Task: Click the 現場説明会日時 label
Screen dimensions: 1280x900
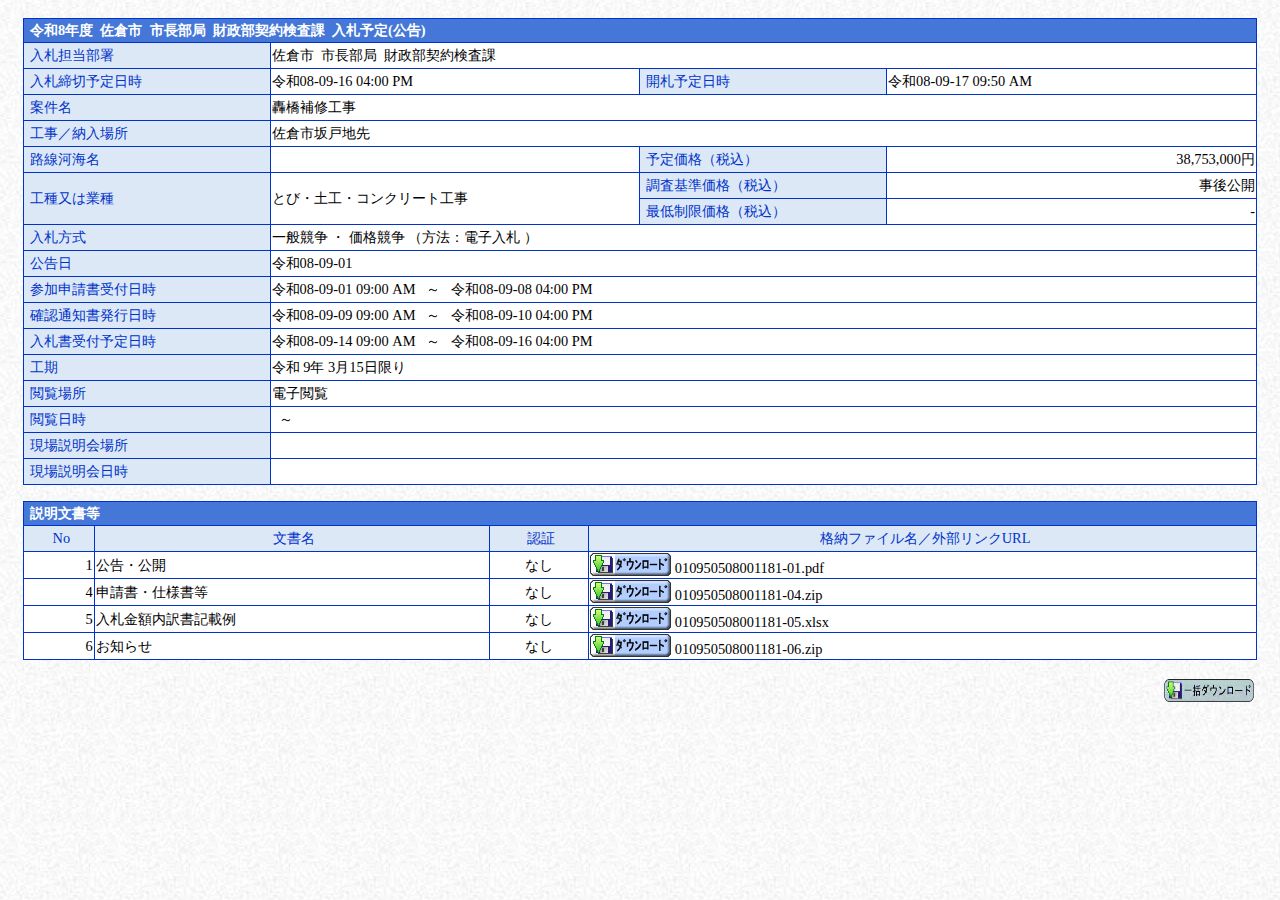Action: 79,472
